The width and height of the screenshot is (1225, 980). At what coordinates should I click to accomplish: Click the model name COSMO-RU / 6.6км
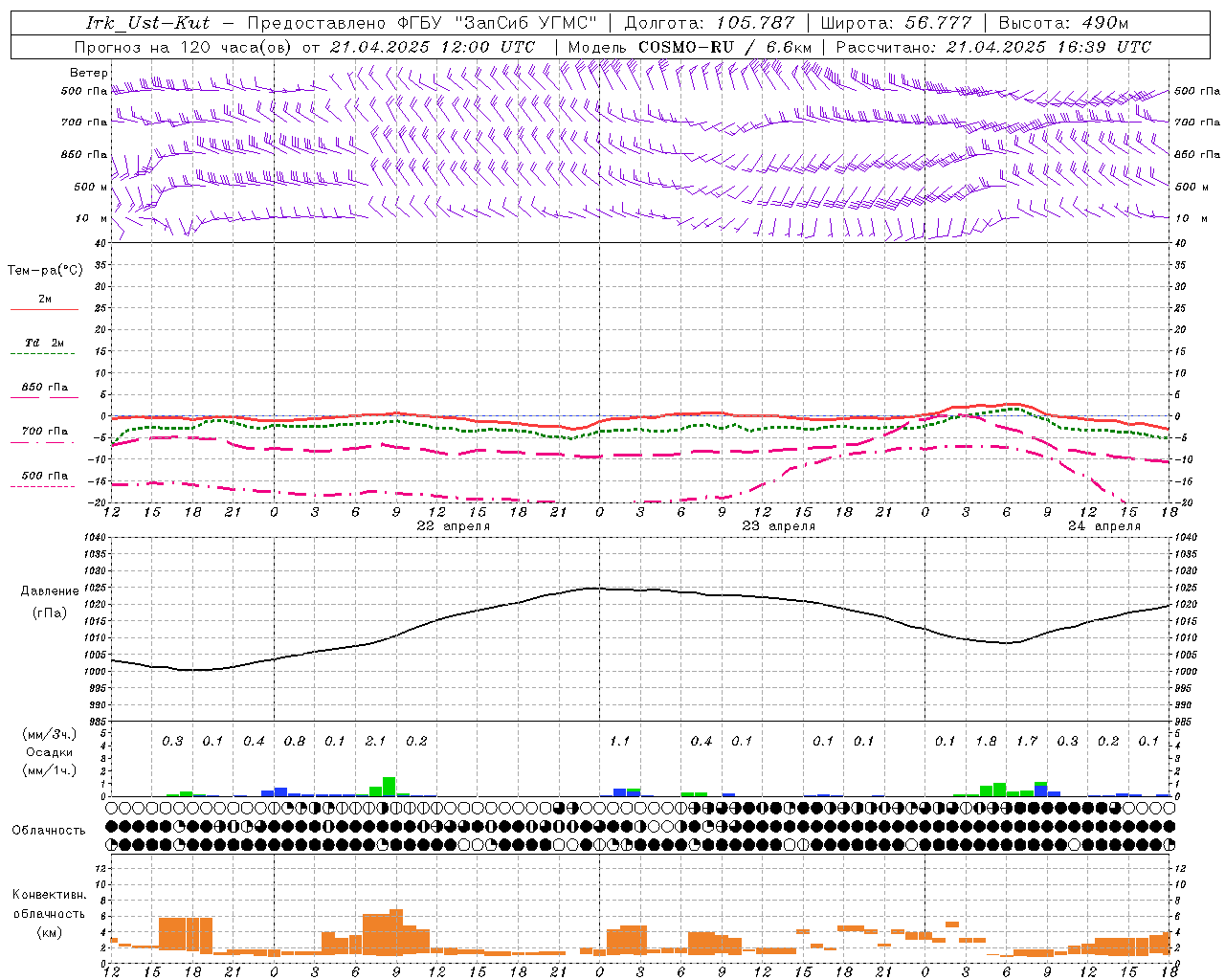[725, 47]
